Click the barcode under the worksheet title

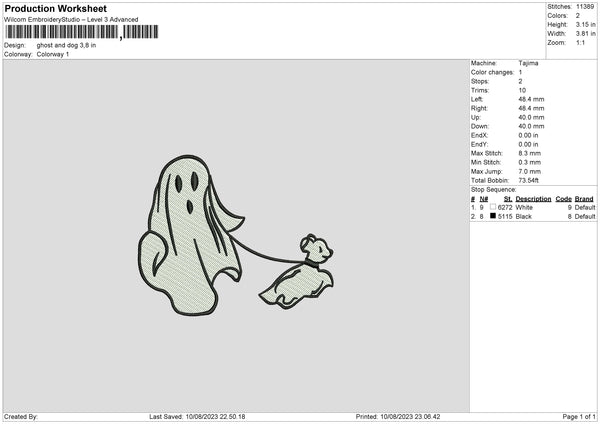coord(82,32)
